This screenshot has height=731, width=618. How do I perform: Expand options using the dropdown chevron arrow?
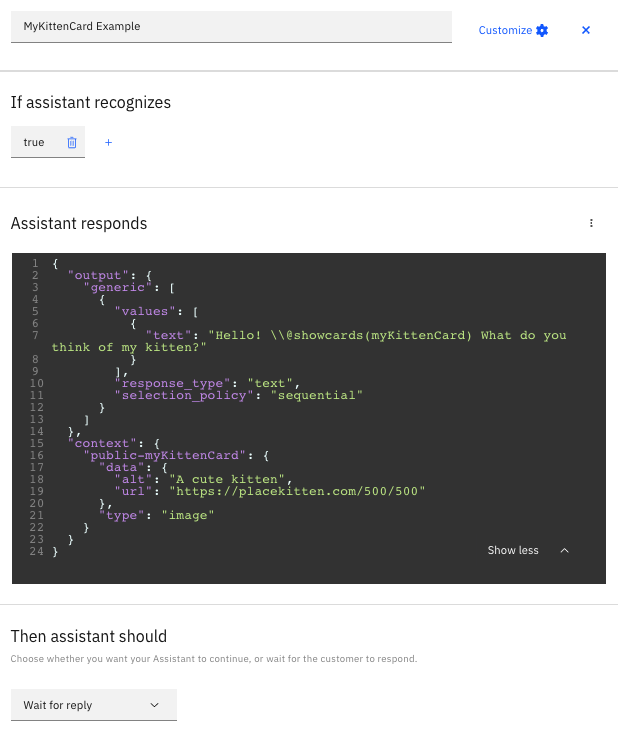click(x=154, y=705)
